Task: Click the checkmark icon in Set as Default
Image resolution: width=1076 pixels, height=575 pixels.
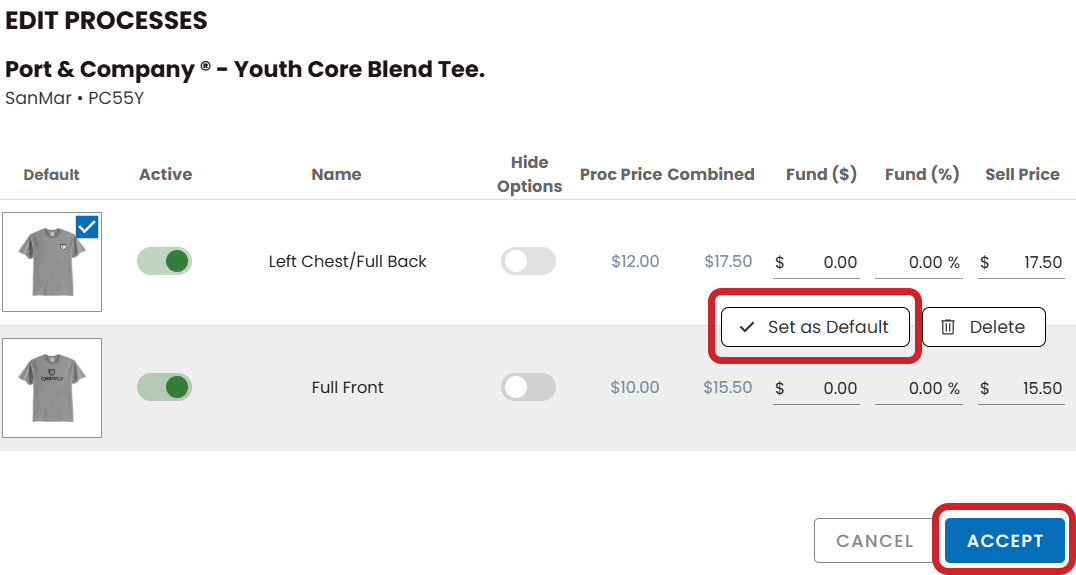Action: [746, 327]
